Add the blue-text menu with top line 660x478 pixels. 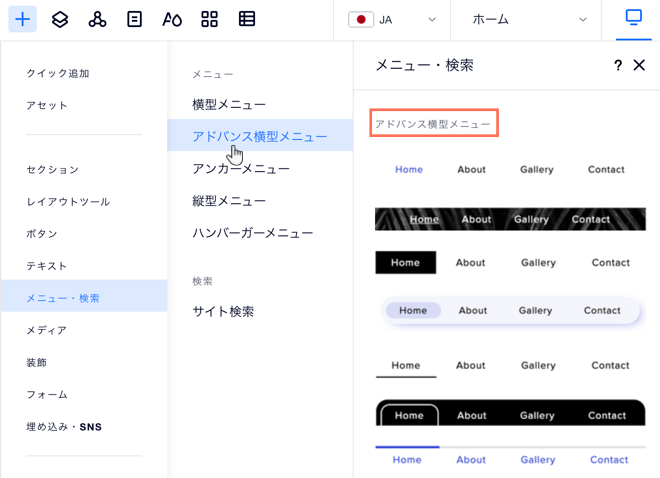tap(510, 457)
